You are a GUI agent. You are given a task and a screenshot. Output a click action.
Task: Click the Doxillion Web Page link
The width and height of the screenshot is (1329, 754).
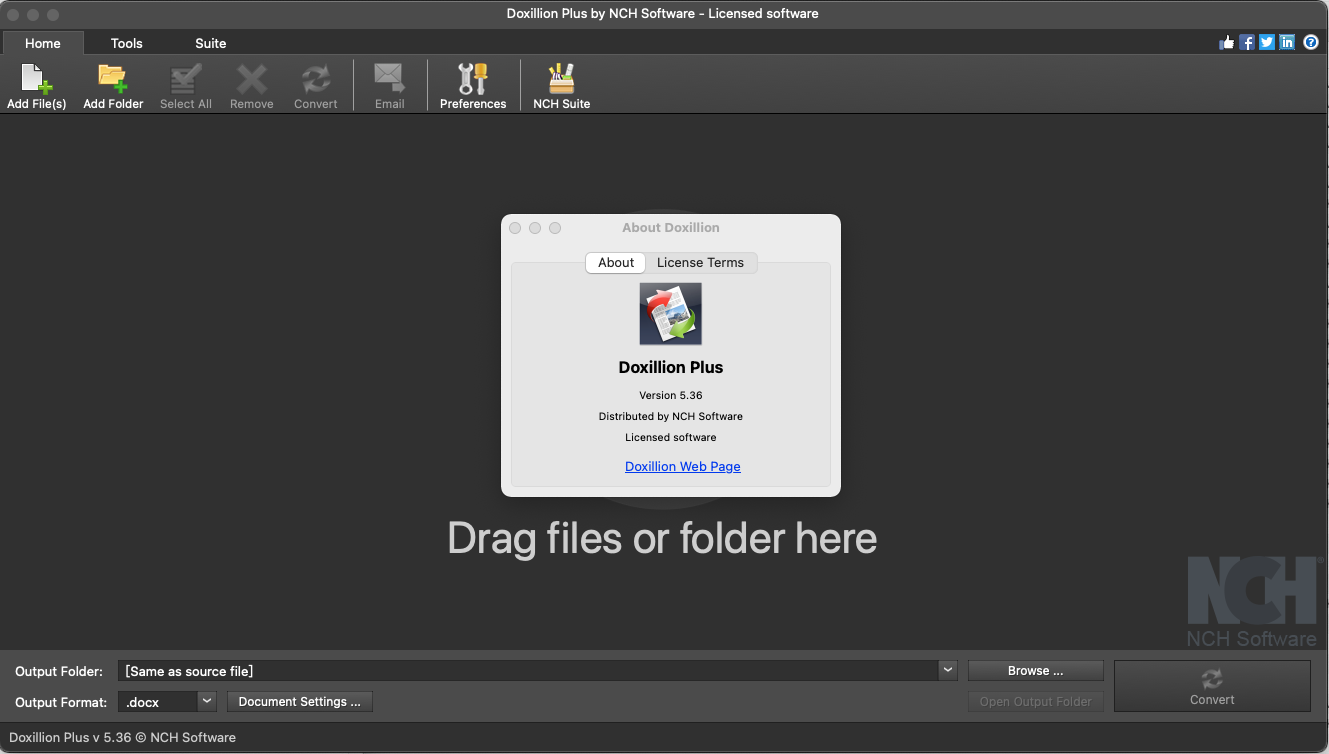682,466
